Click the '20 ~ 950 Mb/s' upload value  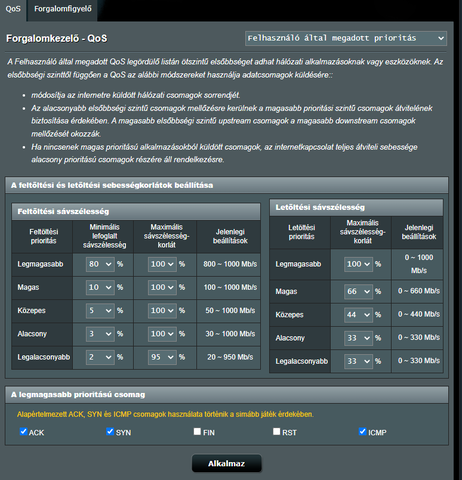[x=230, y=357]
